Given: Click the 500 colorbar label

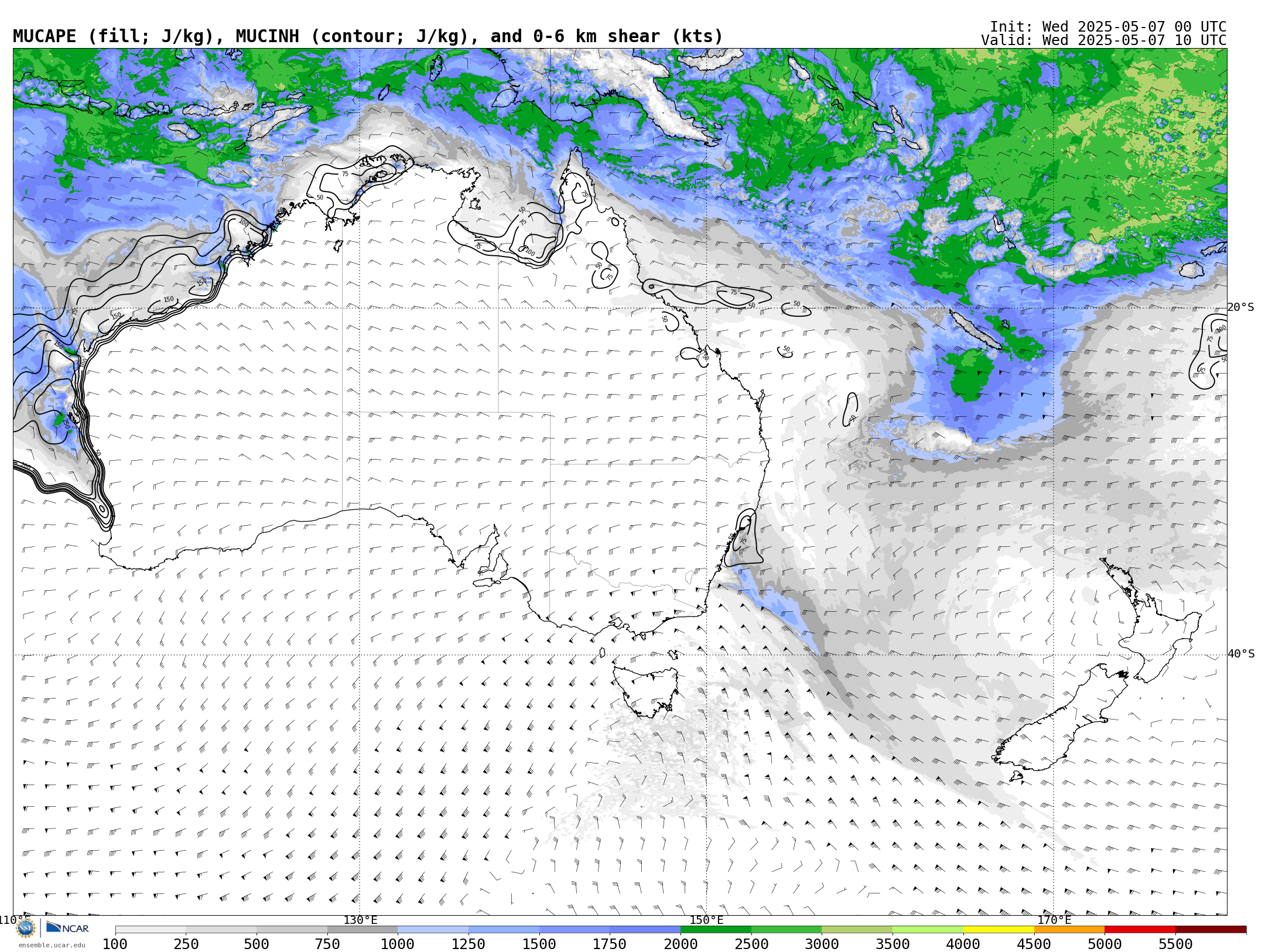Looking at the screenshot, I should [257, 944].
